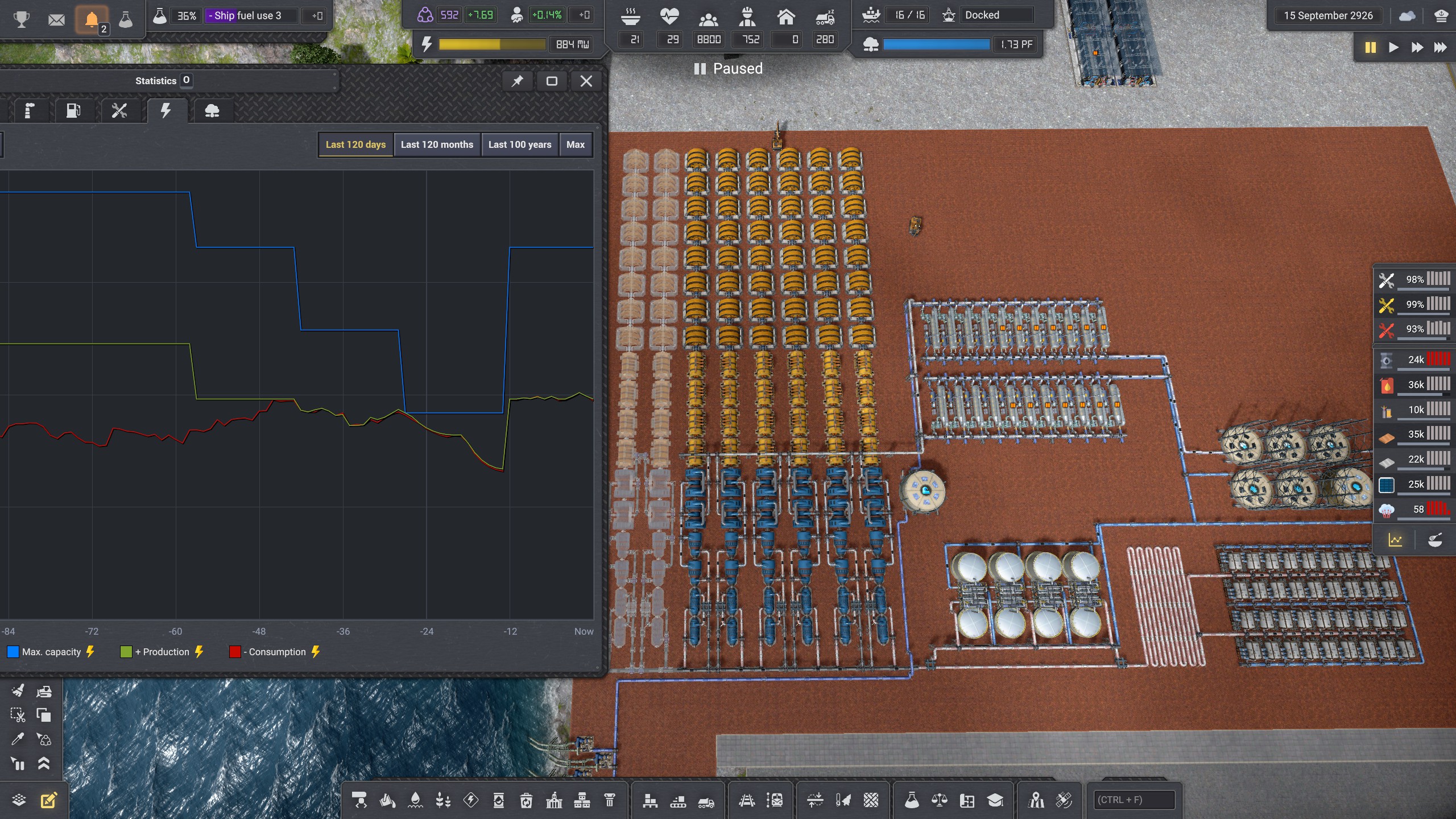This screenshot has width=1456, height=819.
Task: Open the notifications bell icon
Action: (x=91, y=20)
